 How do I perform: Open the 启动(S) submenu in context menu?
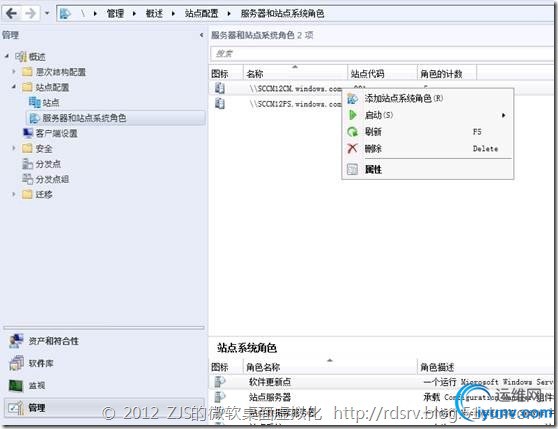[x=428, y=115]
